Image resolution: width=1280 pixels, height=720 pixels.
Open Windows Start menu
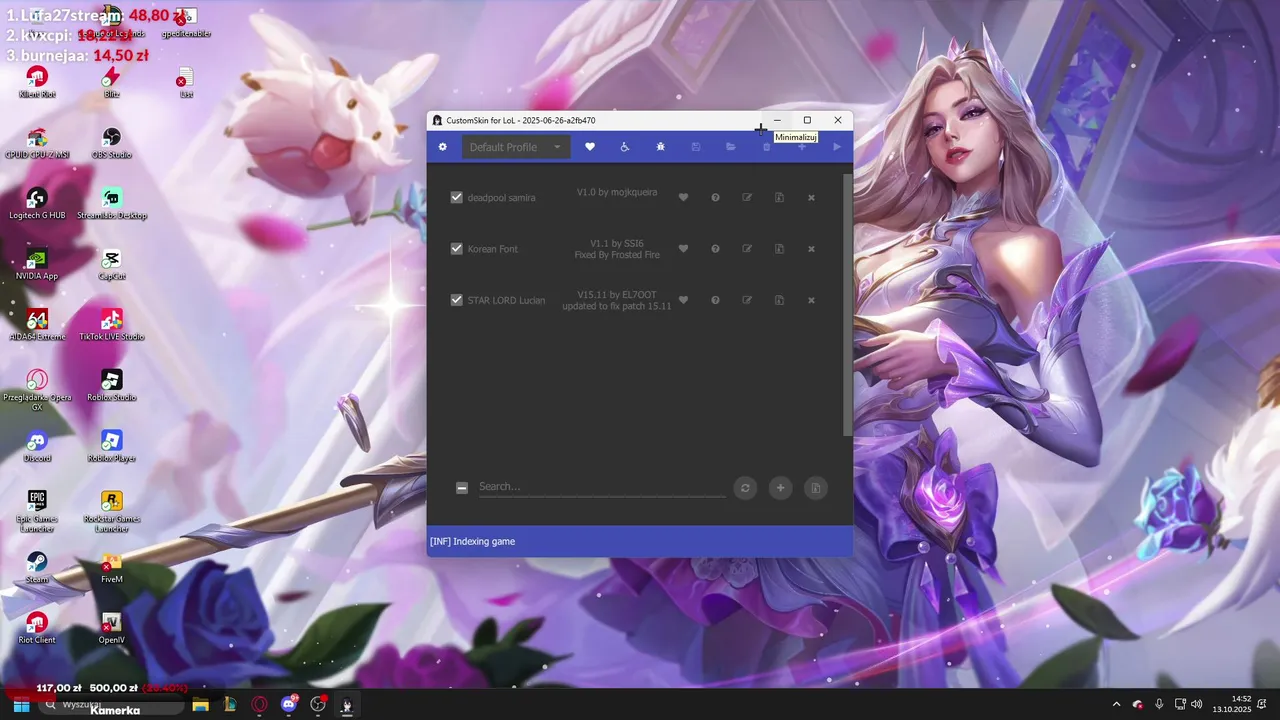(x=21, y=705)
